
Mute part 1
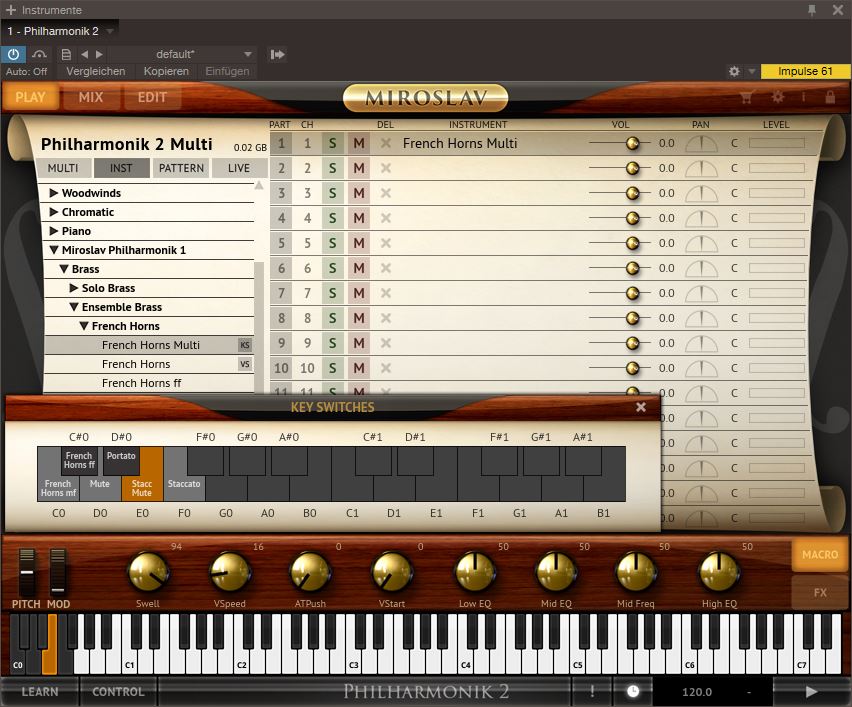359,143
